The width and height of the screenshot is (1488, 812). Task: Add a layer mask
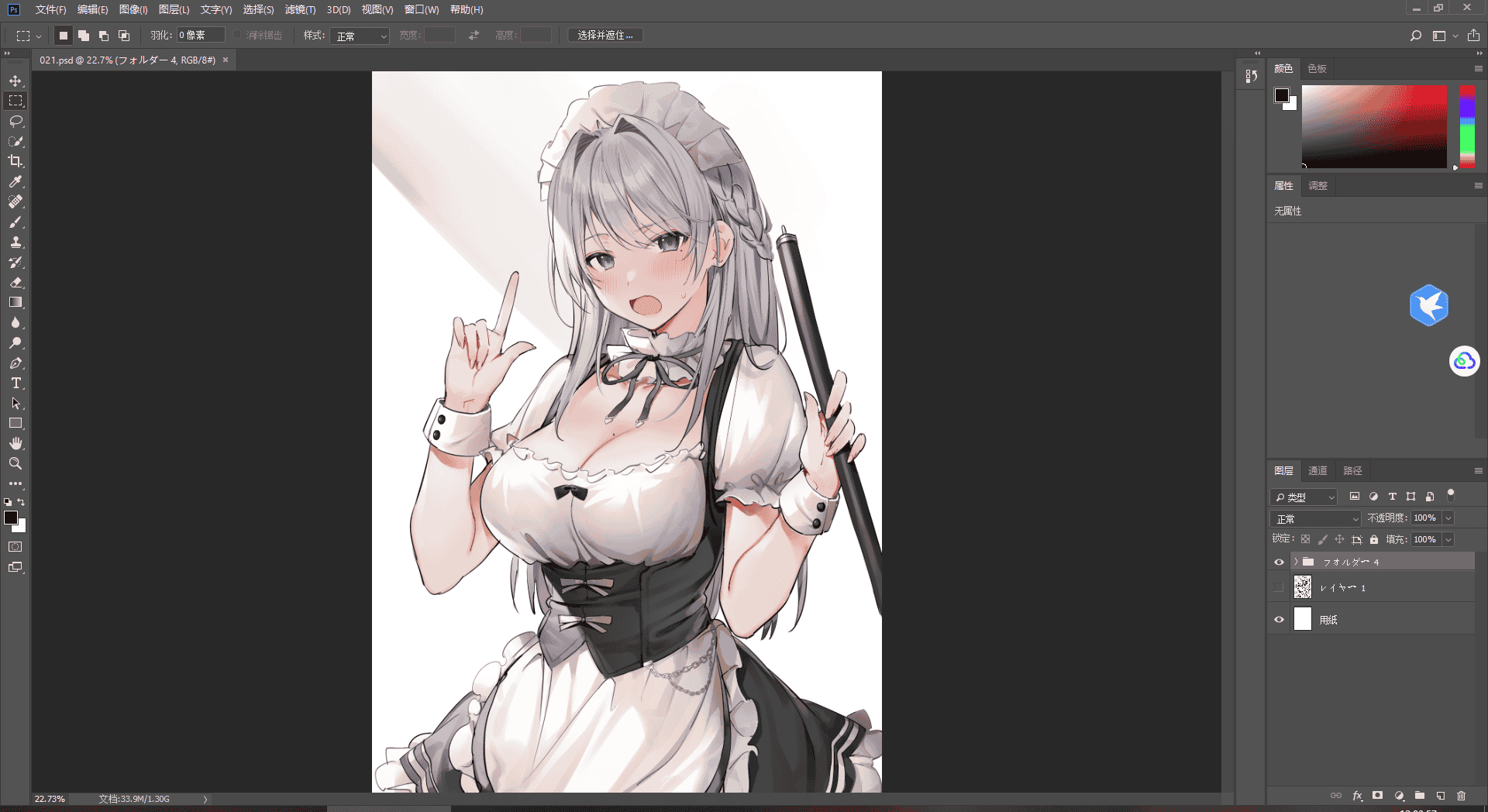pyautogui.click(x=1377, y=796)
